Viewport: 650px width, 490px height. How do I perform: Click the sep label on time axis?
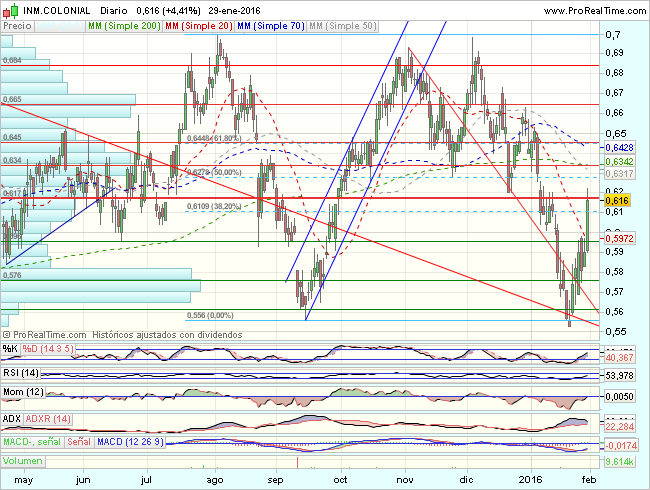click(x=275, y=480)
